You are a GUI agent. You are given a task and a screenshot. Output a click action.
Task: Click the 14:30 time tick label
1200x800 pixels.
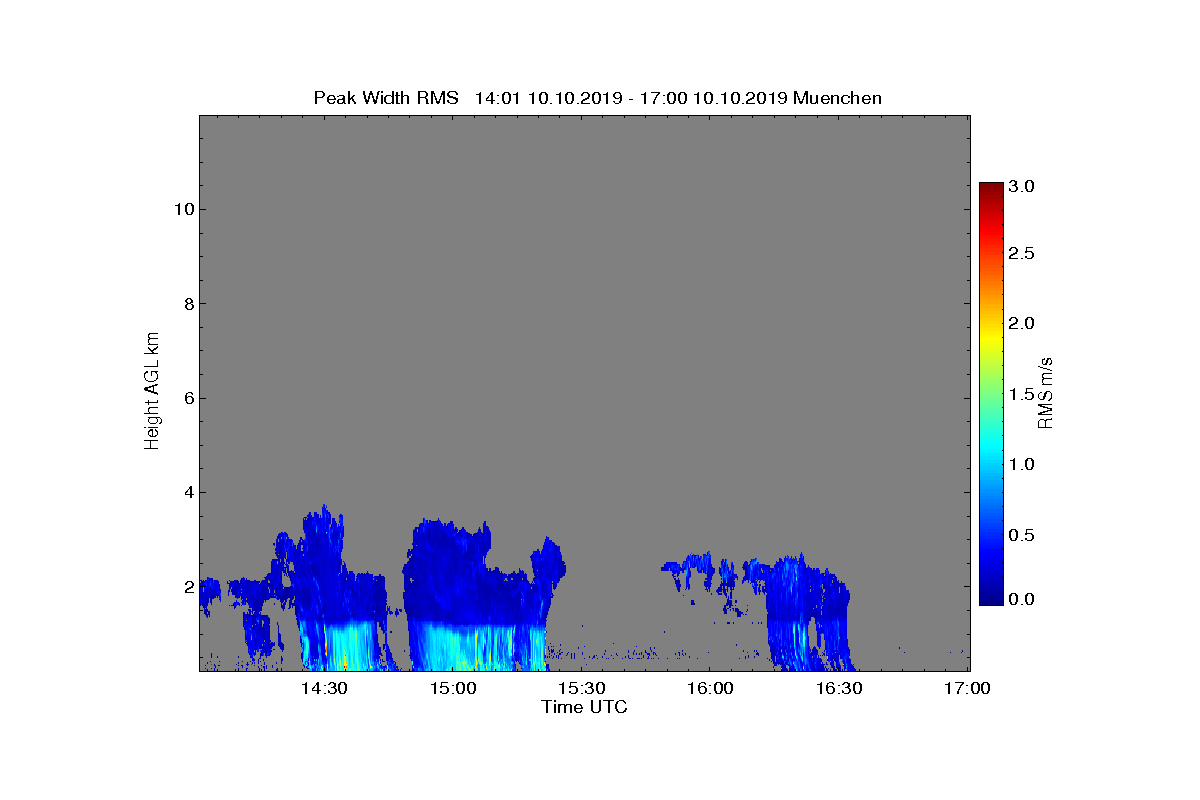tap(323, 689)
